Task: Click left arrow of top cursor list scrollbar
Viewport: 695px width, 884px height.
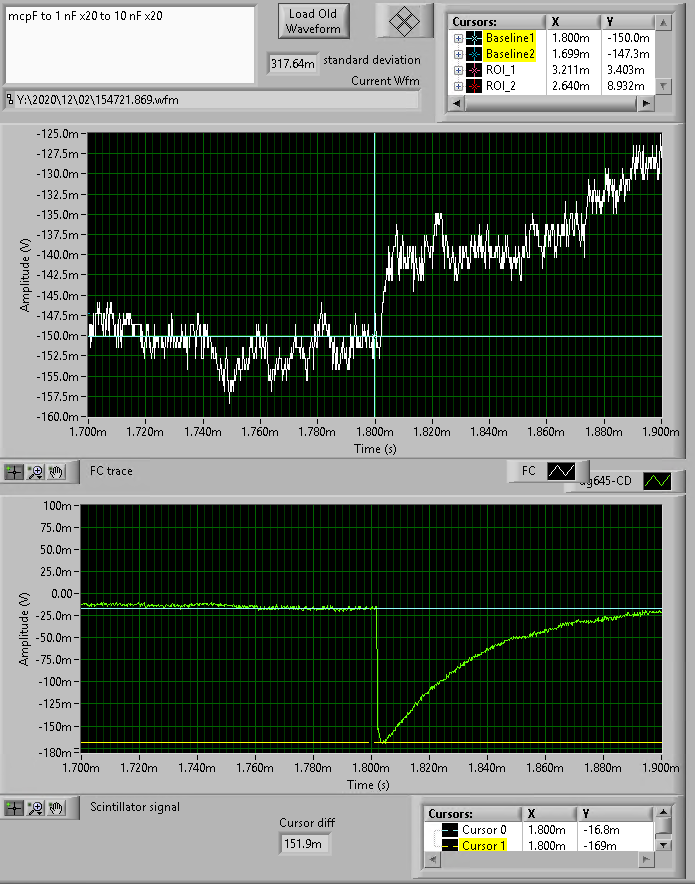Action: [456, 103]
